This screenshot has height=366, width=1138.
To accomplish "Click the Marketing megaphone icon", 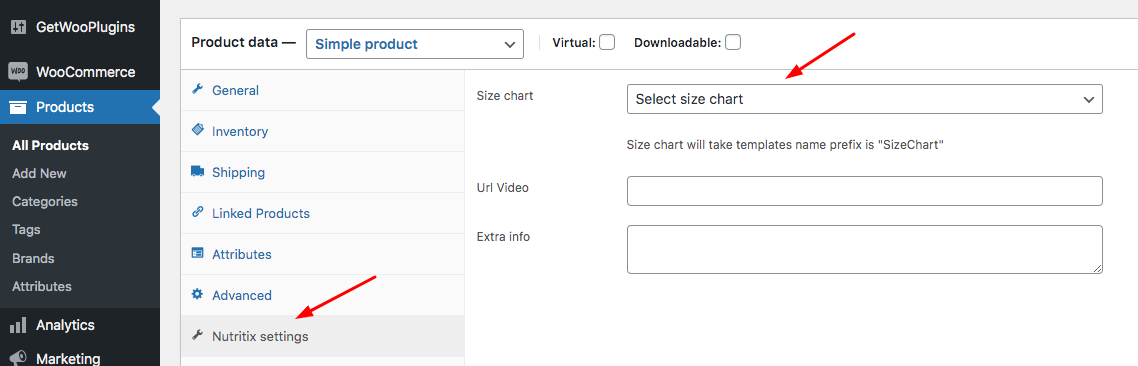I will click(x=18, y=358).
